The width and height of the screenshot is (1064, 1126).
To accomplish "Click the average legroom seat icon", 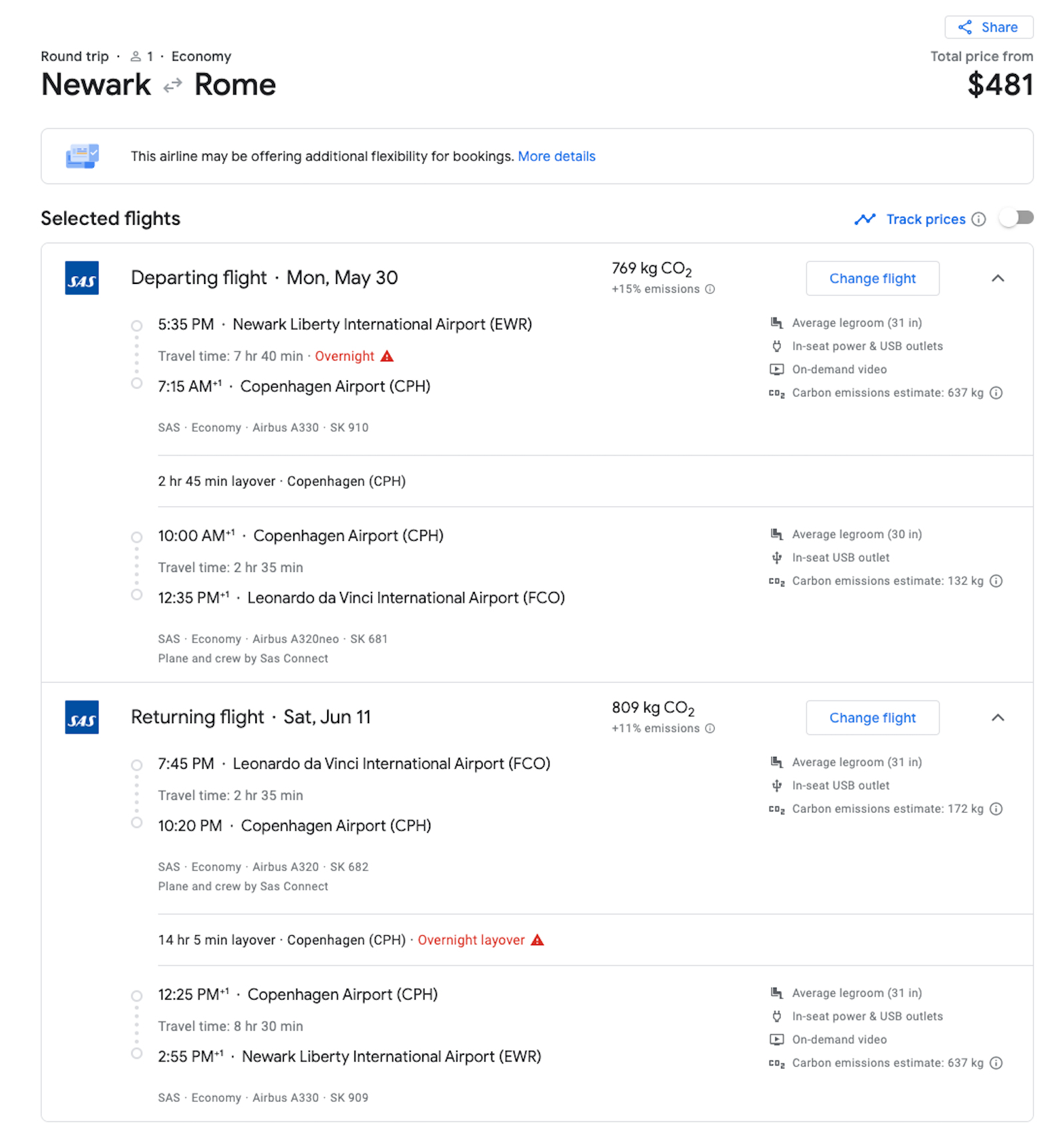I will 777,323.
